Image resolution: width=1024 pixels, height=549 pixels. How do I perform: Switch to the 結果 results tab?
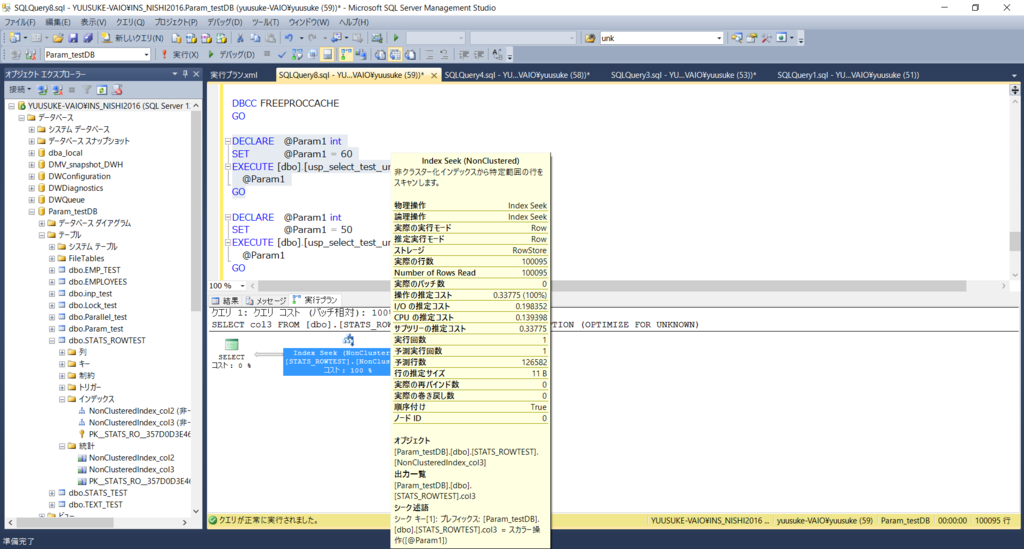pyautogui.click(x=225, y=300)
